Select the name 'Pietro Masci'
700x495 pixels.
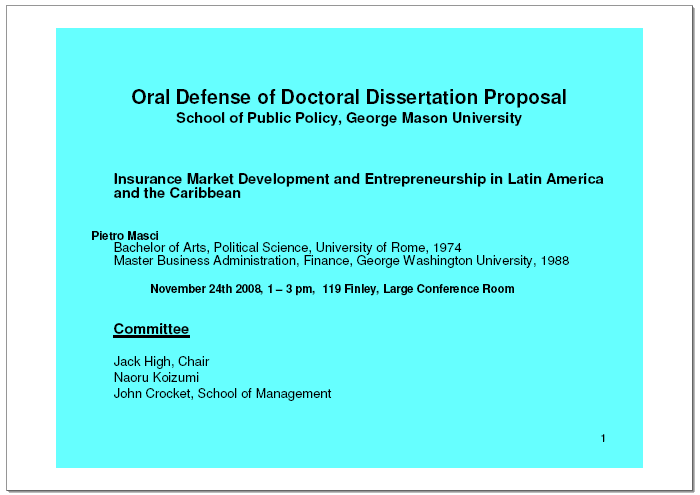(x=125, y=235)
